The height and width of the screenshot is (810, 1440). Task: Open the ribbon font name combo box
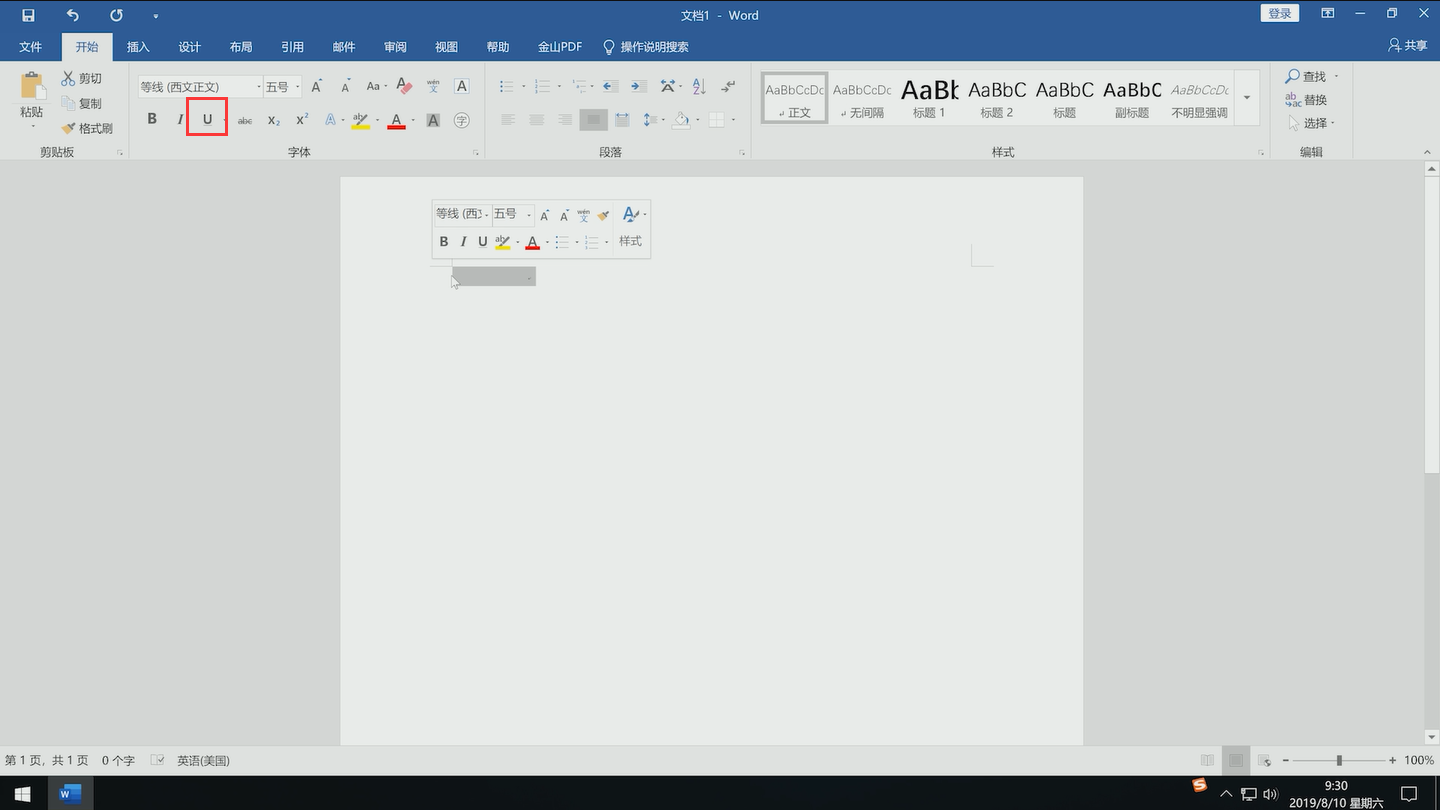pyautogui.click(x=200, y=87)
